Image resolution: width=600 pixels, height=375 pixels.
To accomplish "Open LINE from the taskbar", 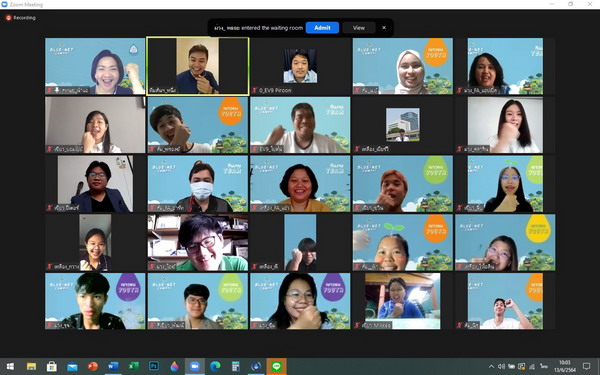I will [276, 366].
